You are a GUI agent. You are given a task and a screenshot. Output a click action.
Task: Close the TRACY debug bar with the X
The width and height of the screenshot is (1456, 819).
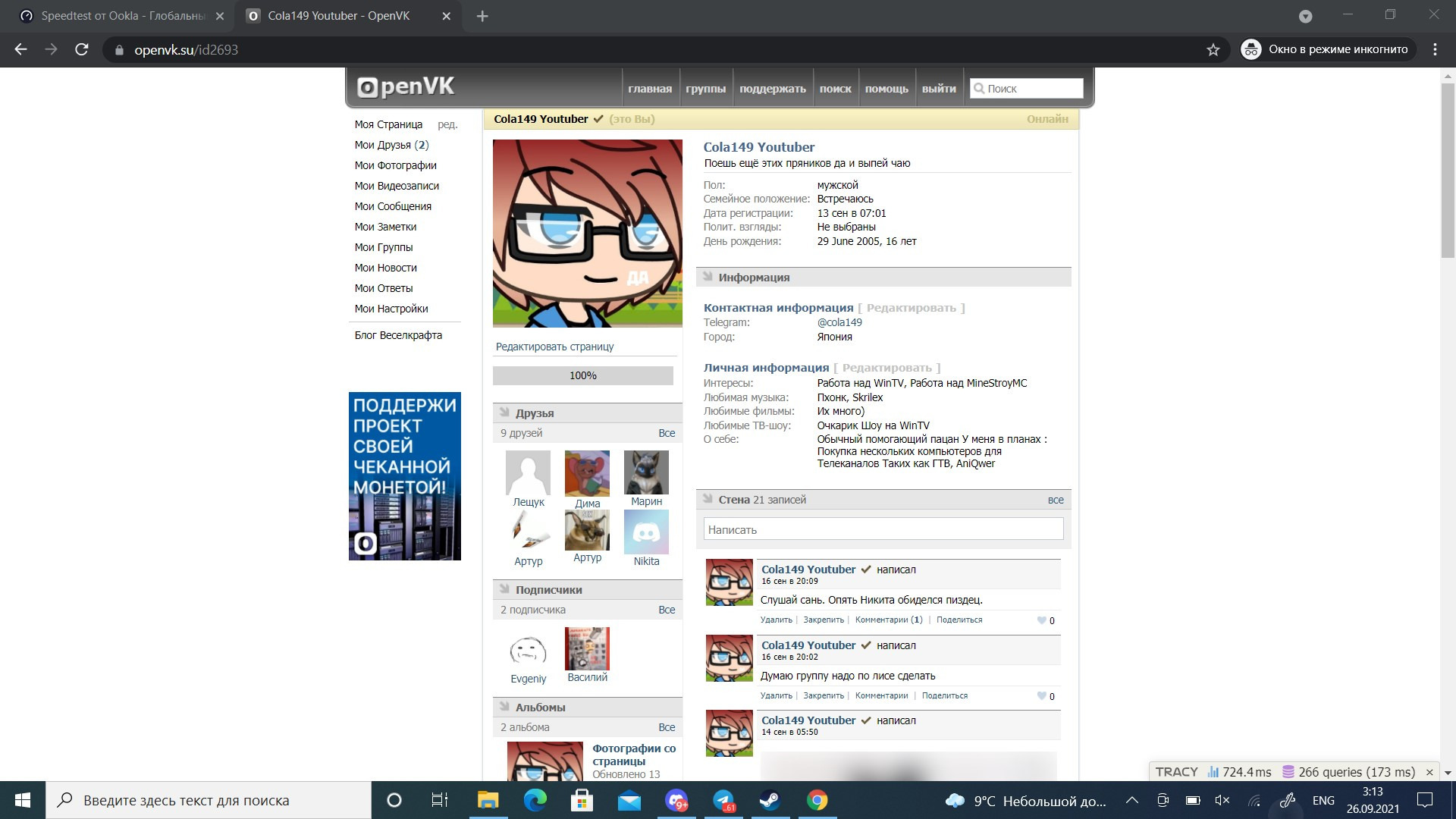coord(1429,772)
